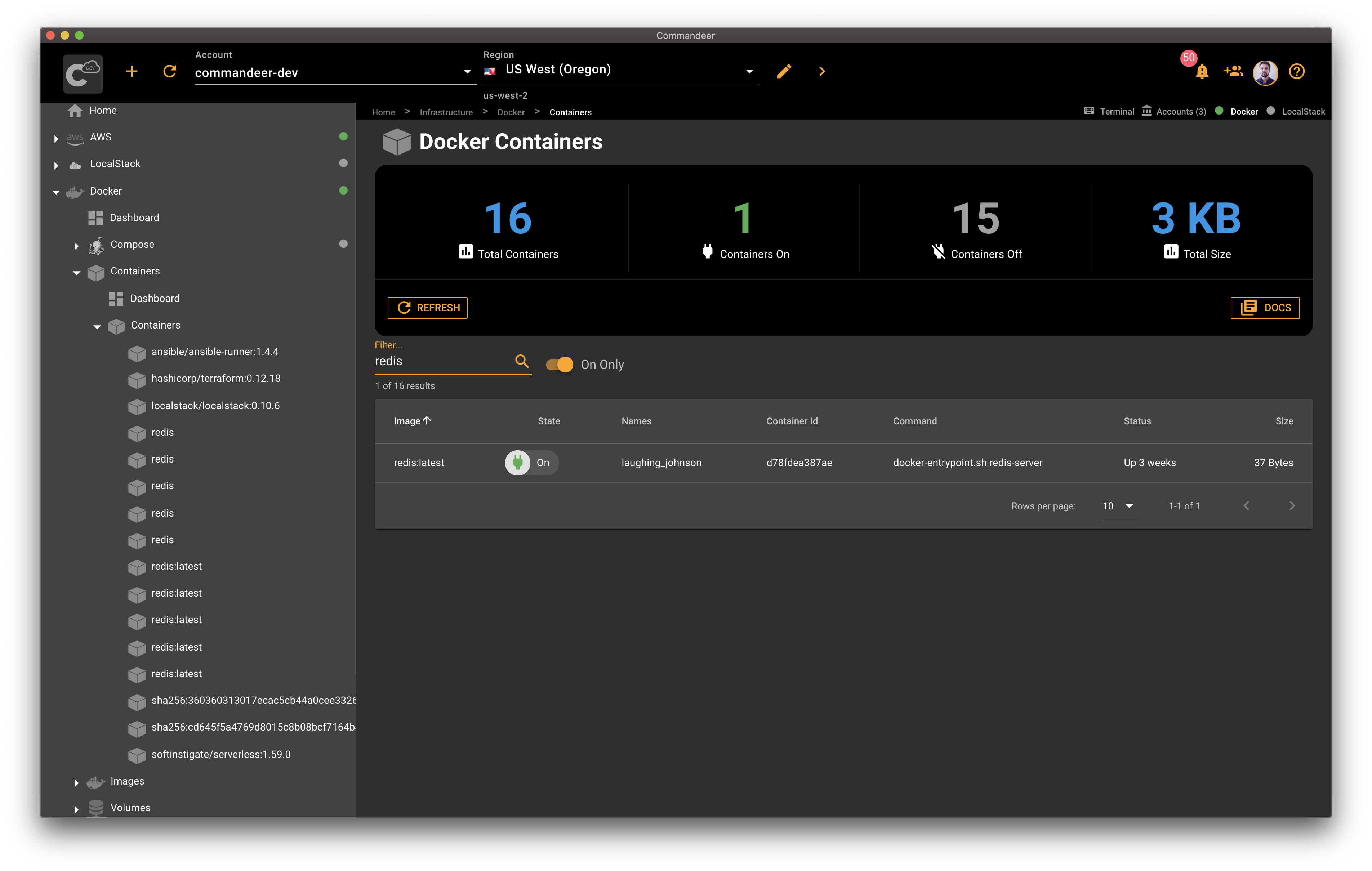
Task: Click Home breadcrumb link
Action: tap(383, 112)
